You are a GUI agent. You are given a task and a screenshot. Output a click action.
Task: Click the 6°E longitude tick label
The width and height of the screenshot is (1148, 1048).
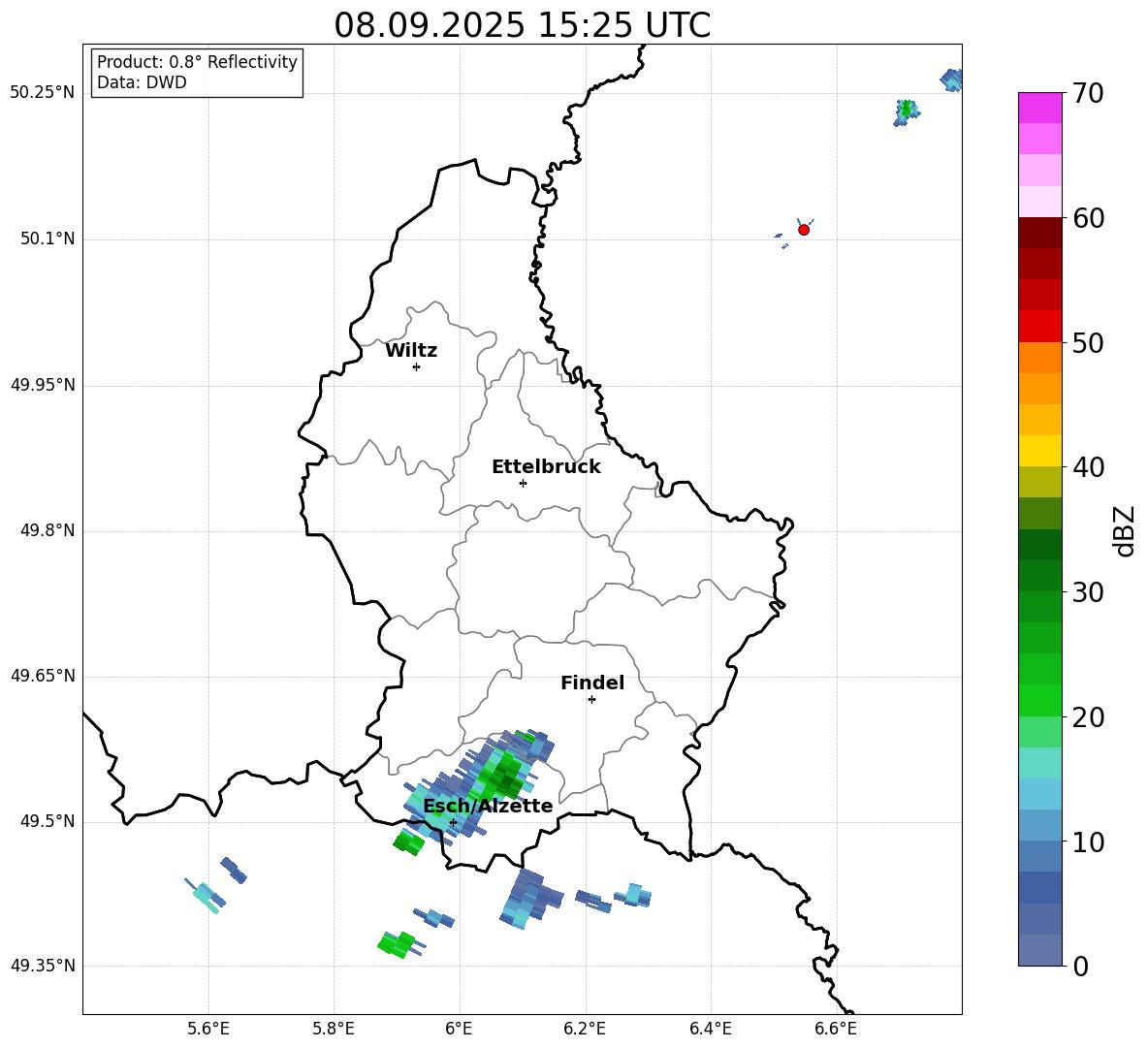point(459,1029)
